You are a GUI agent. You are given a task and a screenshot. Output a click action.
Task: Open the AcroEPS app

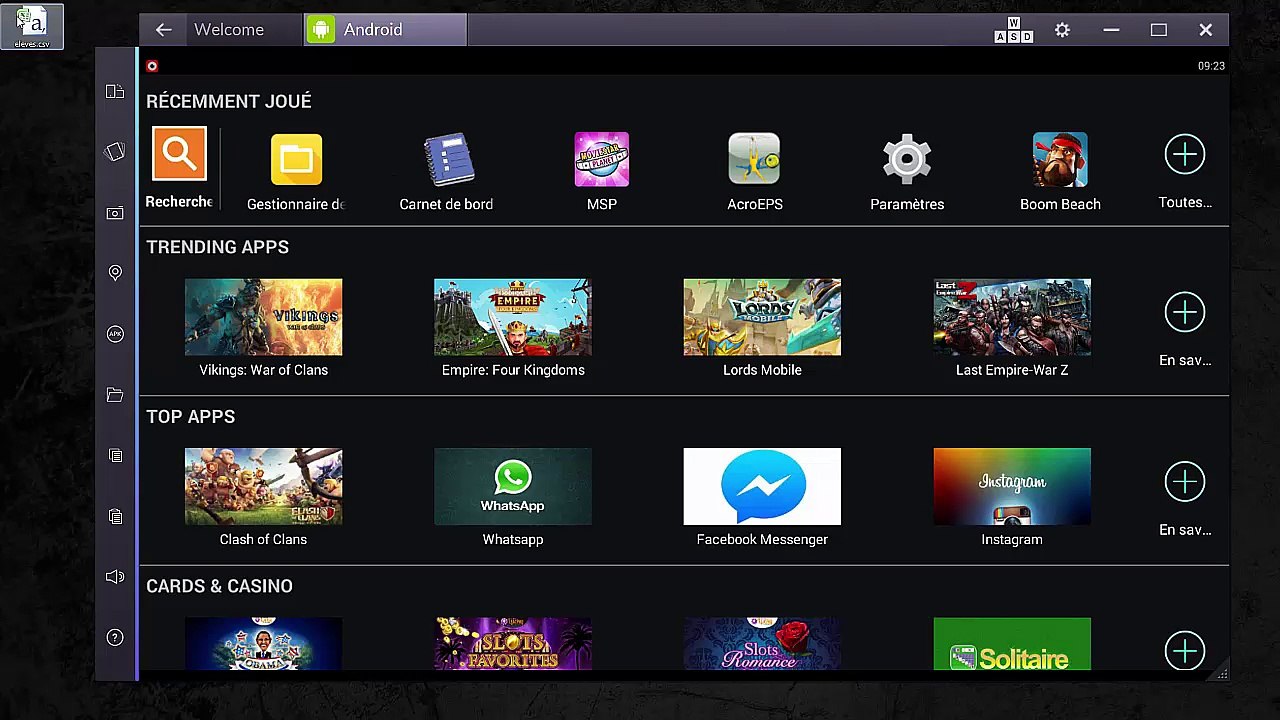pyautogui.click(x=754, y=160)
